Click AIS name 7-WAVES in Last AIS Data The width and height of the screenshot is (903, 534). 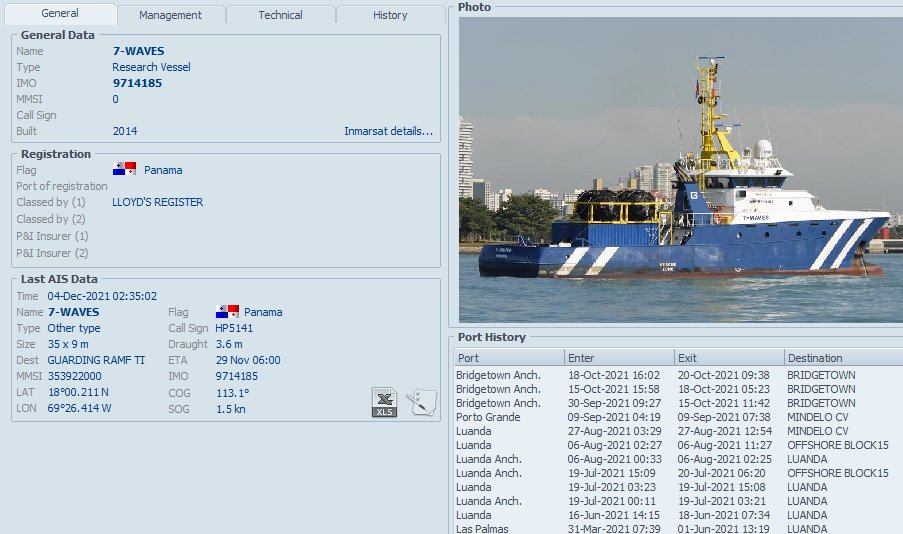point(73,312)
